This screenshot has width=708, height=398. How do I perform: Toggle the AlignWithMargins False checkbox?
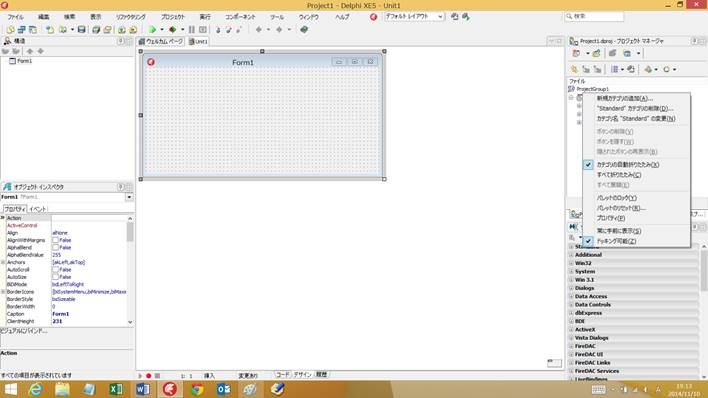[x=55, y=240]
